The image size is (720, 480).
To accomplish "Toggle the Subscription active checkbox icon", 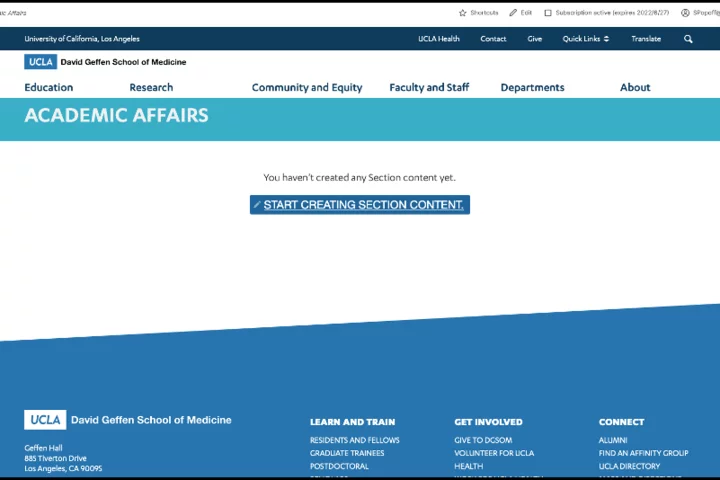I will pyautogui.click(x=548, y=13).
